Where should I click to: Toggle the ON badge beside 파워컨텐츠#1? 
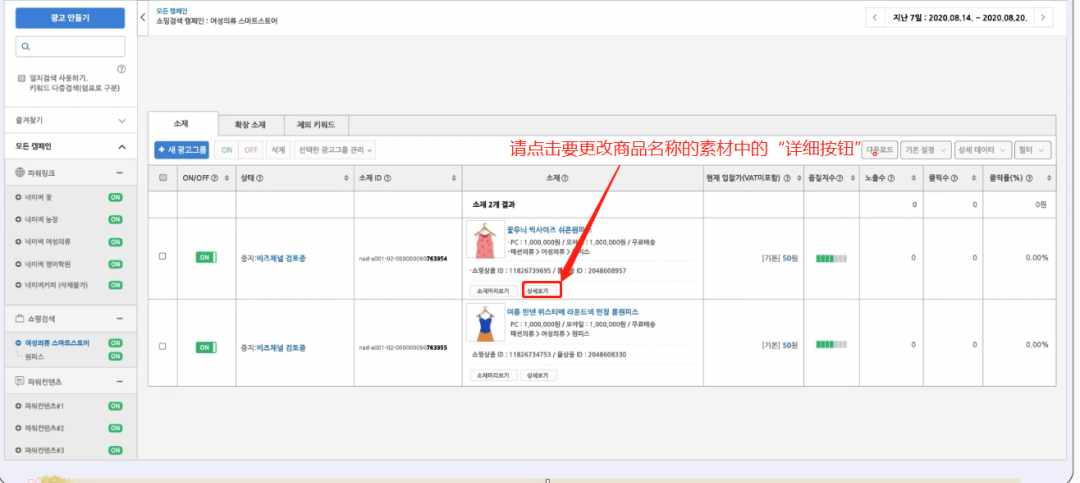(116, 406)
